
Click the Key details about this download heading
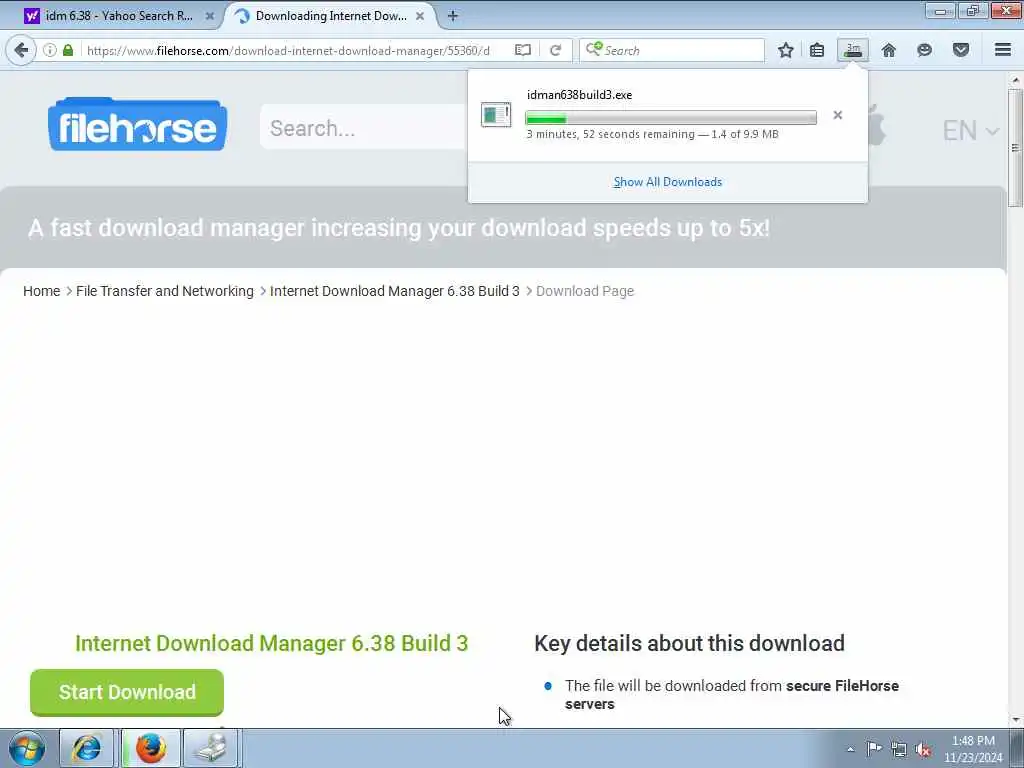click(689, 643)
